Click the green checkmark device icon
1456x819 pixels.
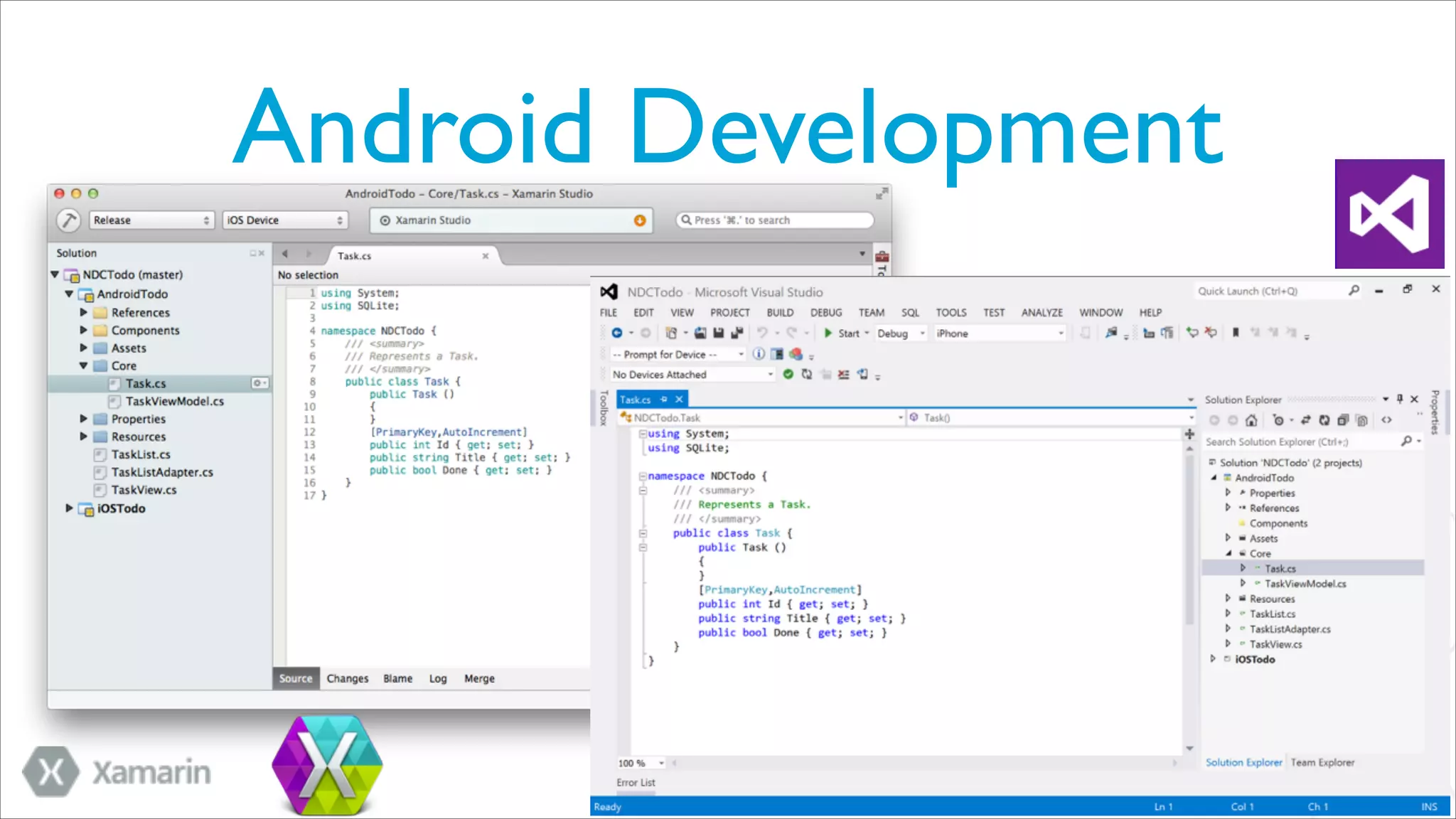point(788,375)
